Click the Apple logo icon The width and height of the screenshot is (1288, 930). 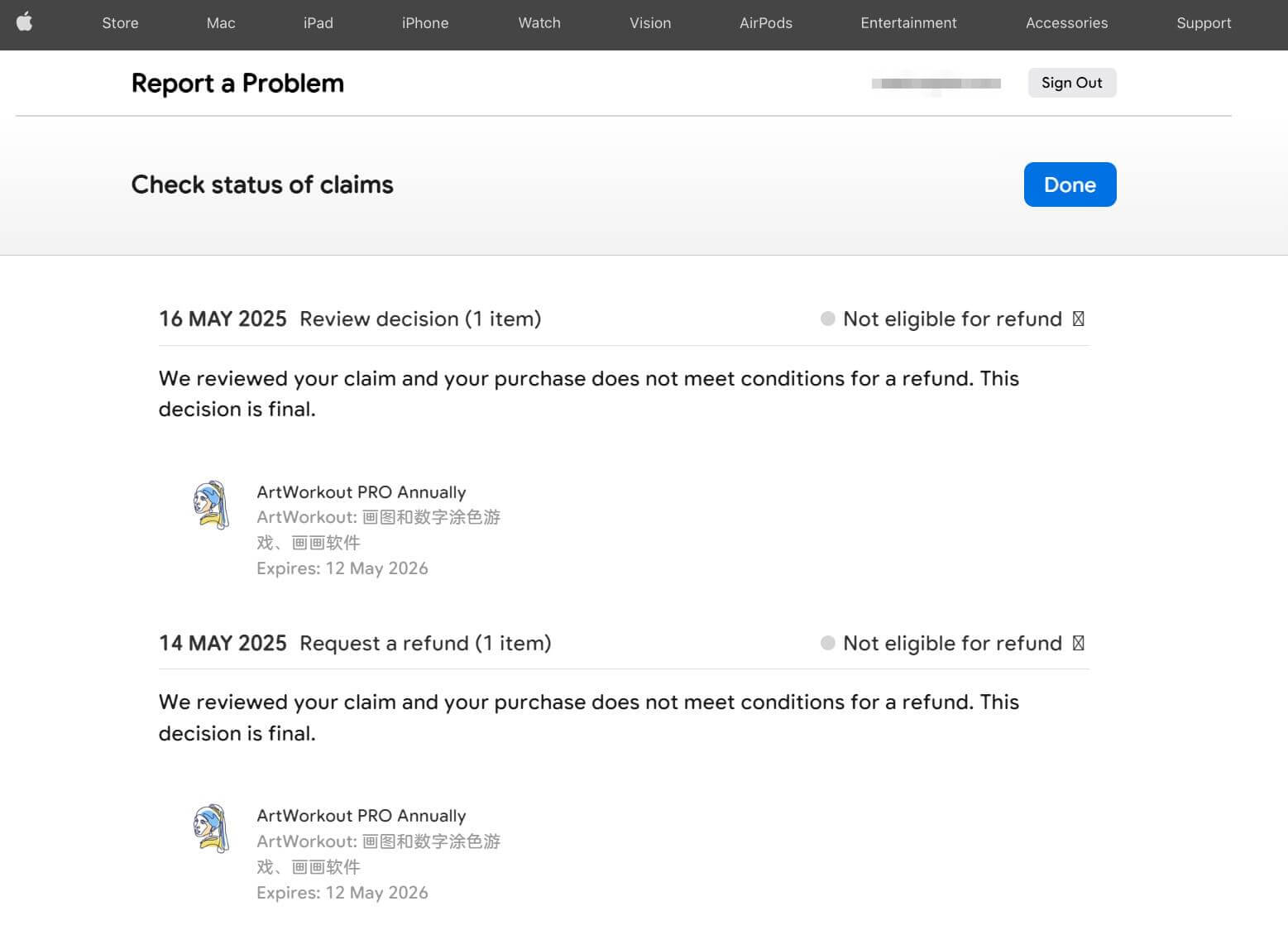point(25,22)
